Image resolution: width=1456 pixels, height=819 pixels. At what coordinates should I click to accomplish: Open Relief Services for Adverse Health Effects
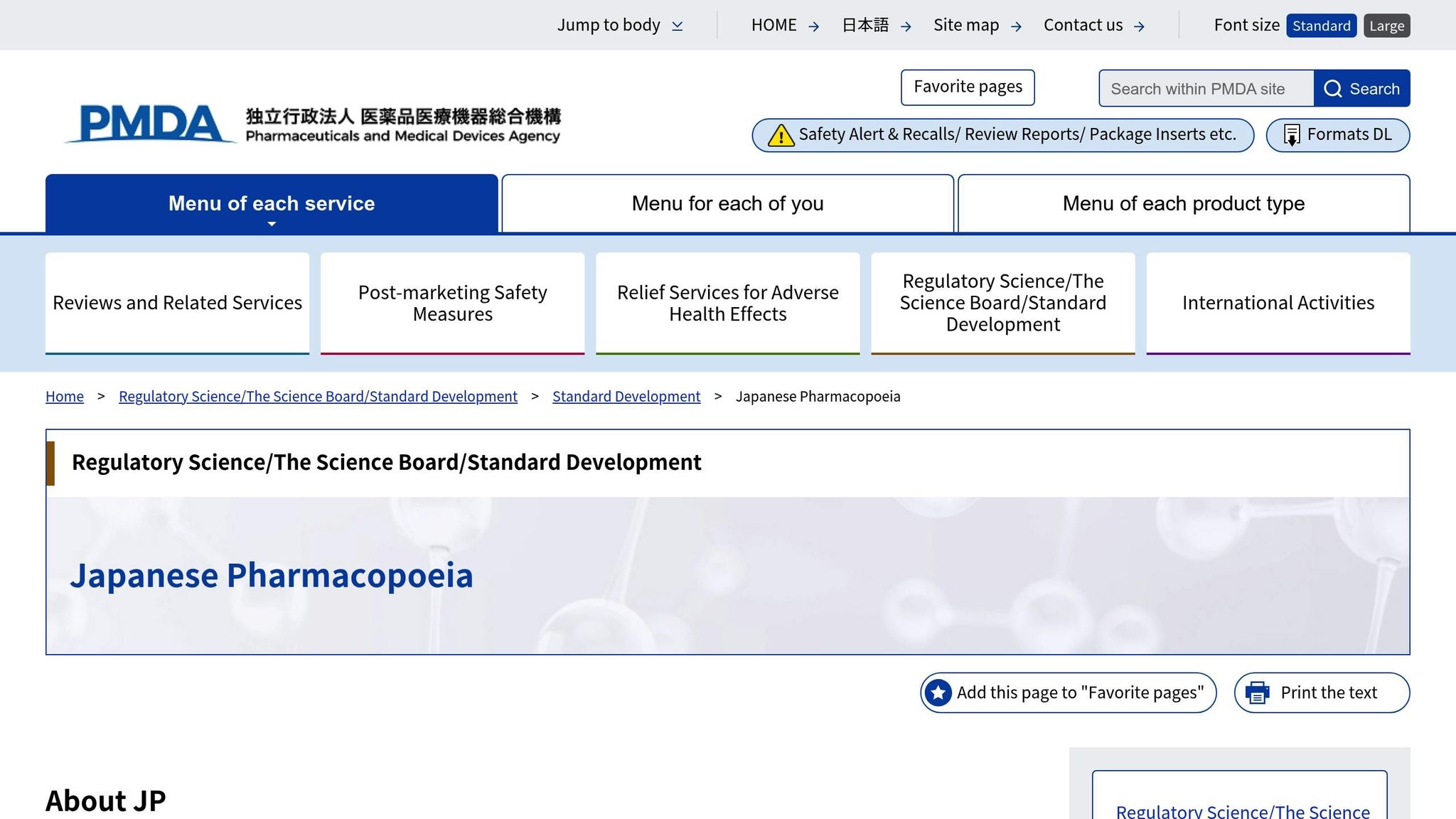coord(727,303)
